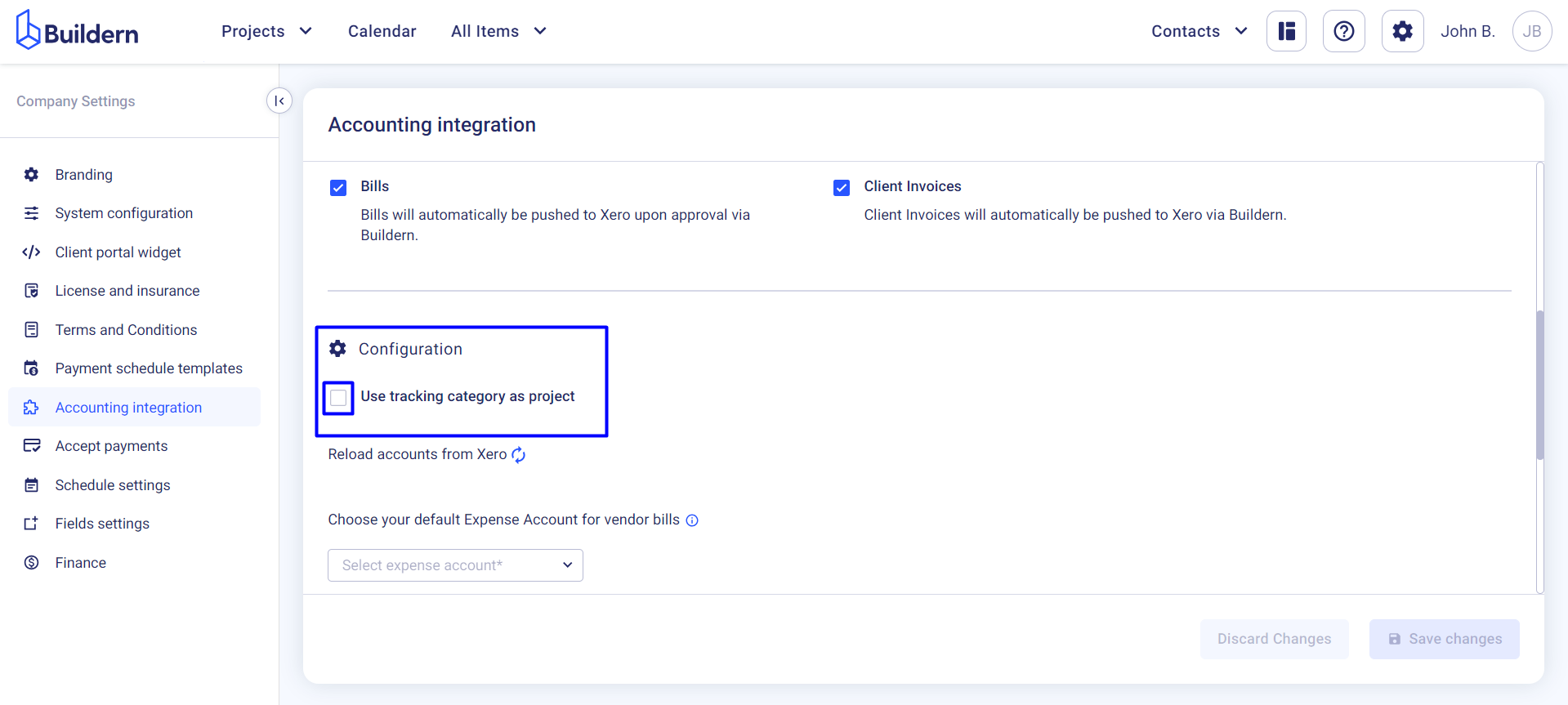Viewport: 1568px width, 705px height.
Task: Click the Accounting integration puzzle icon
Action: click(32, 408)
